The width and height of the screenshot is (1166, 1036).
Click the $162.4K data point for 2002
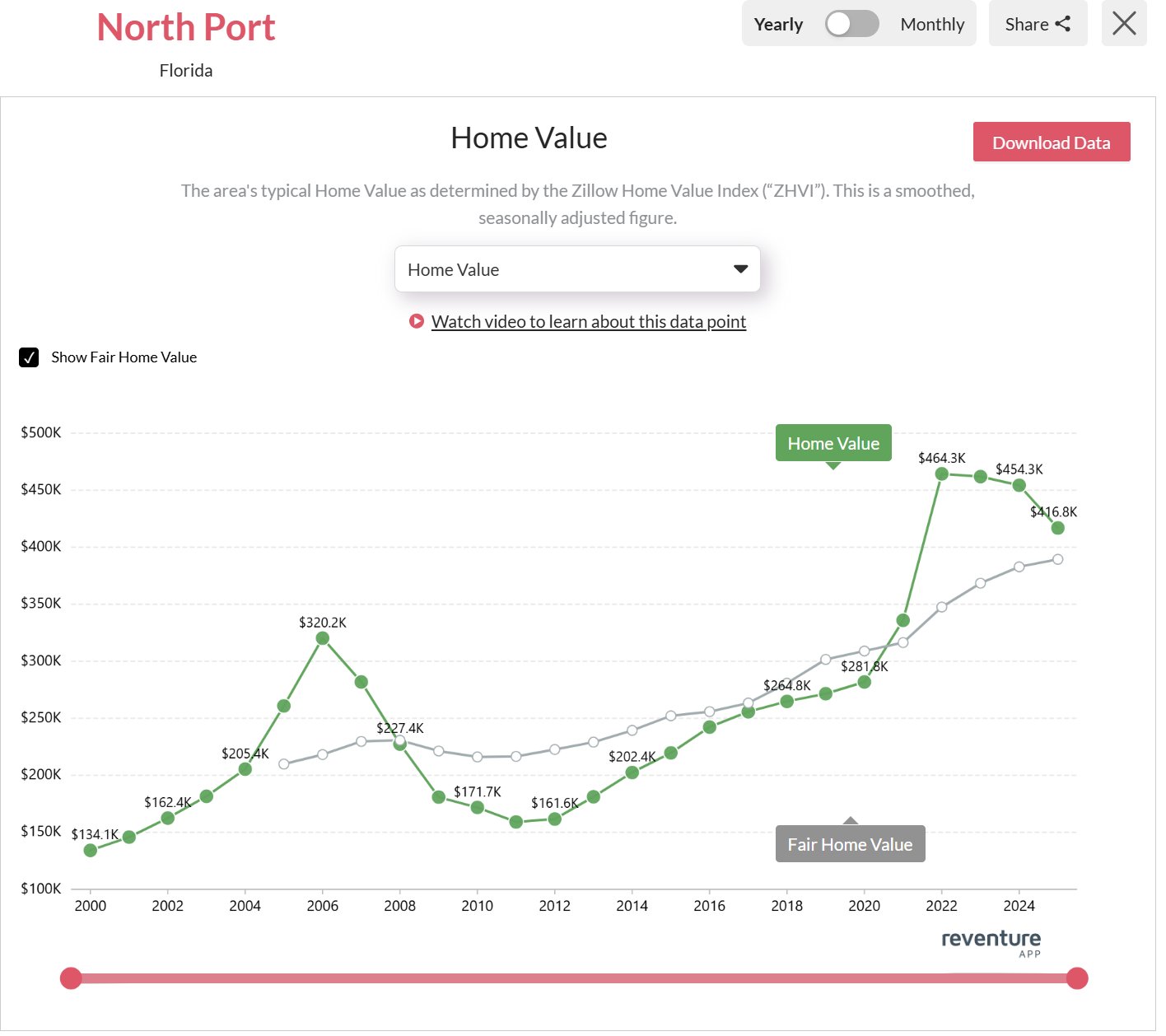168,818
